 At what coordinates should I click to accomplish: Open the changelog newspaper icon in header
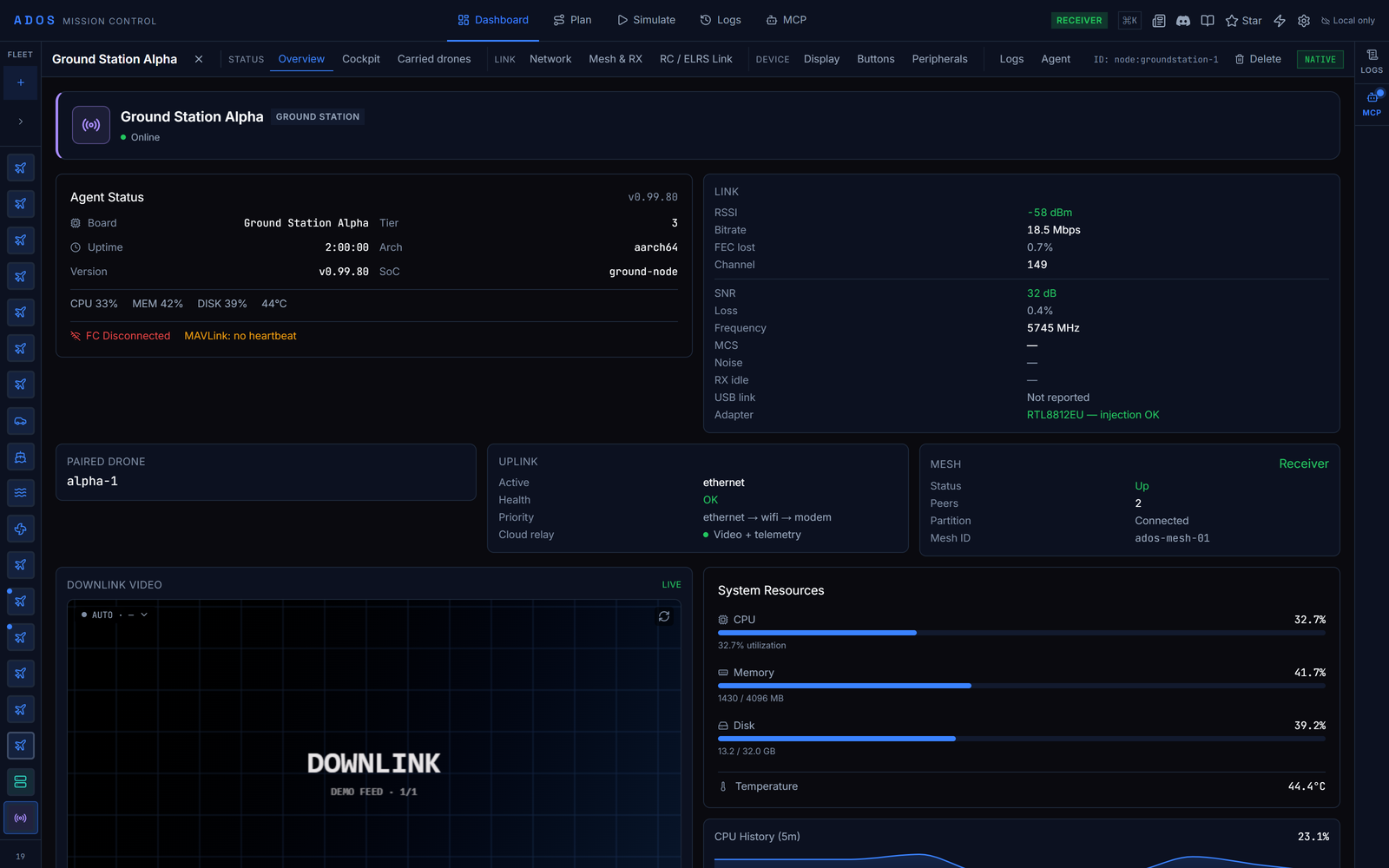point(1159,21)
